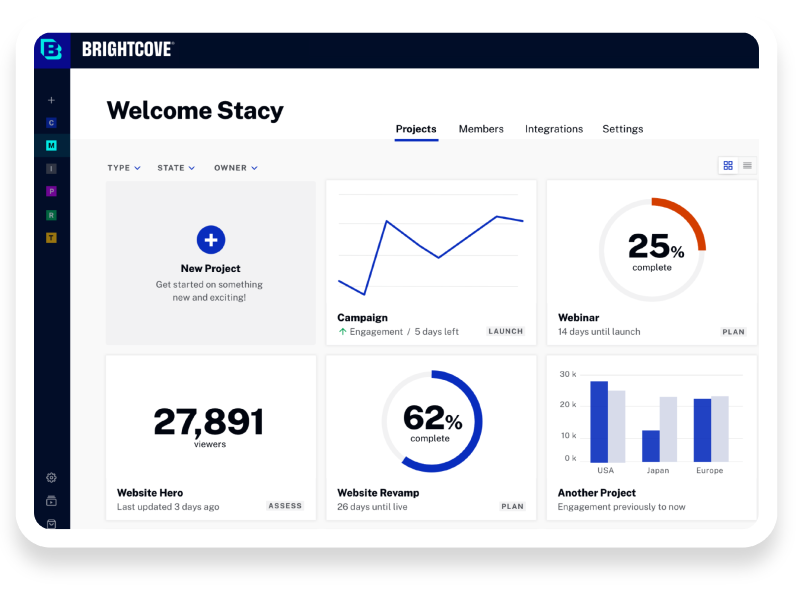The height and width of the screenshot is (596, 800).
Task: Click the ASSESS status tag
Action: coord(285,506)
